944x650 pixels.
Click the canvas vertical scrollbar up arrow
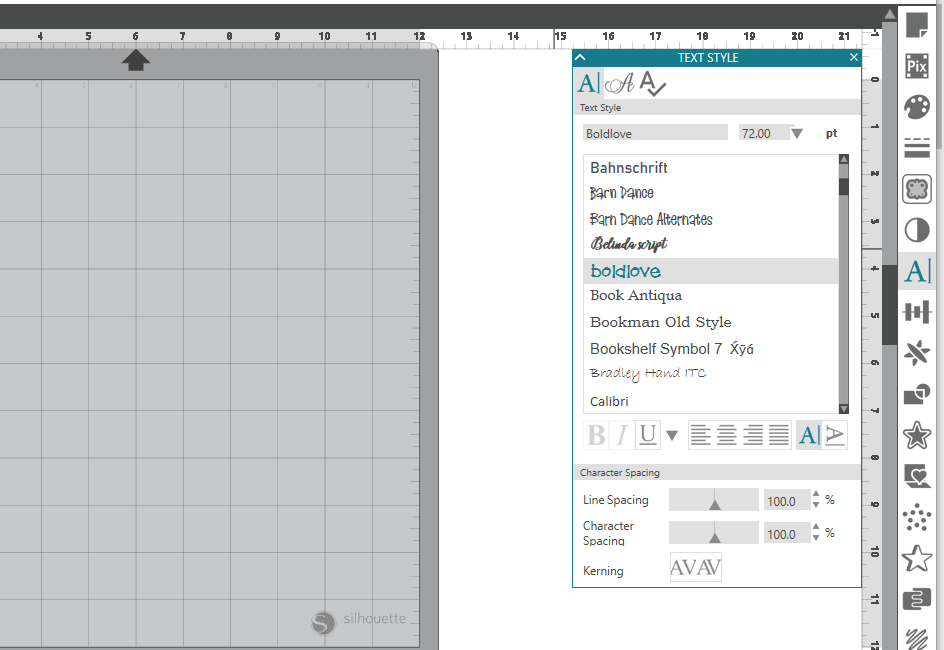click(890, 14)
